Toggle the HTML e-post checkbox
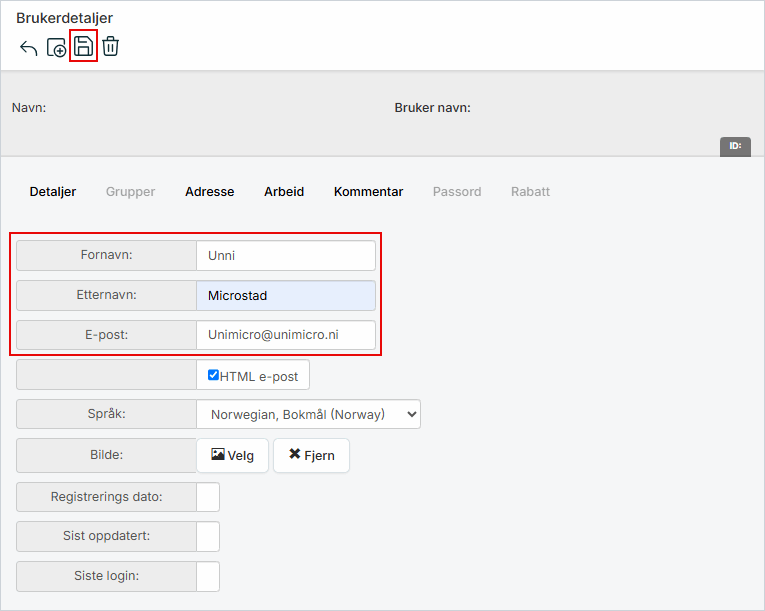The height and width of the screenshot is (611, 765). click(213, 375)
